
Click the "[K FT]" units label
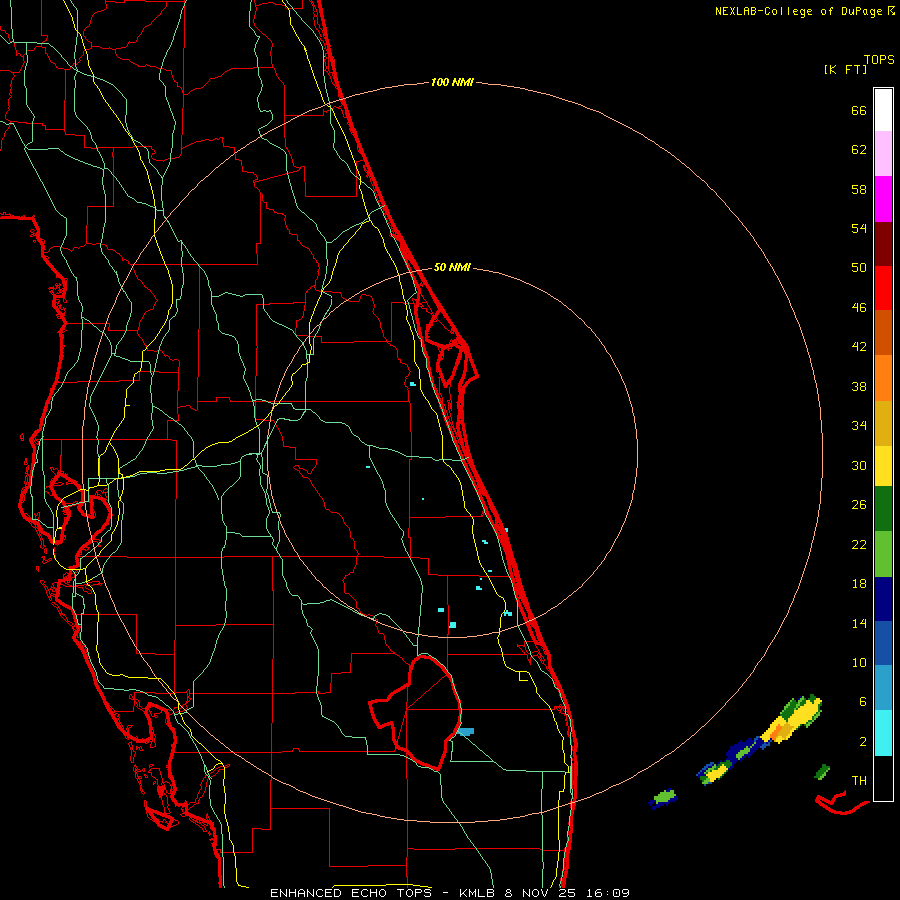(845, 69)
